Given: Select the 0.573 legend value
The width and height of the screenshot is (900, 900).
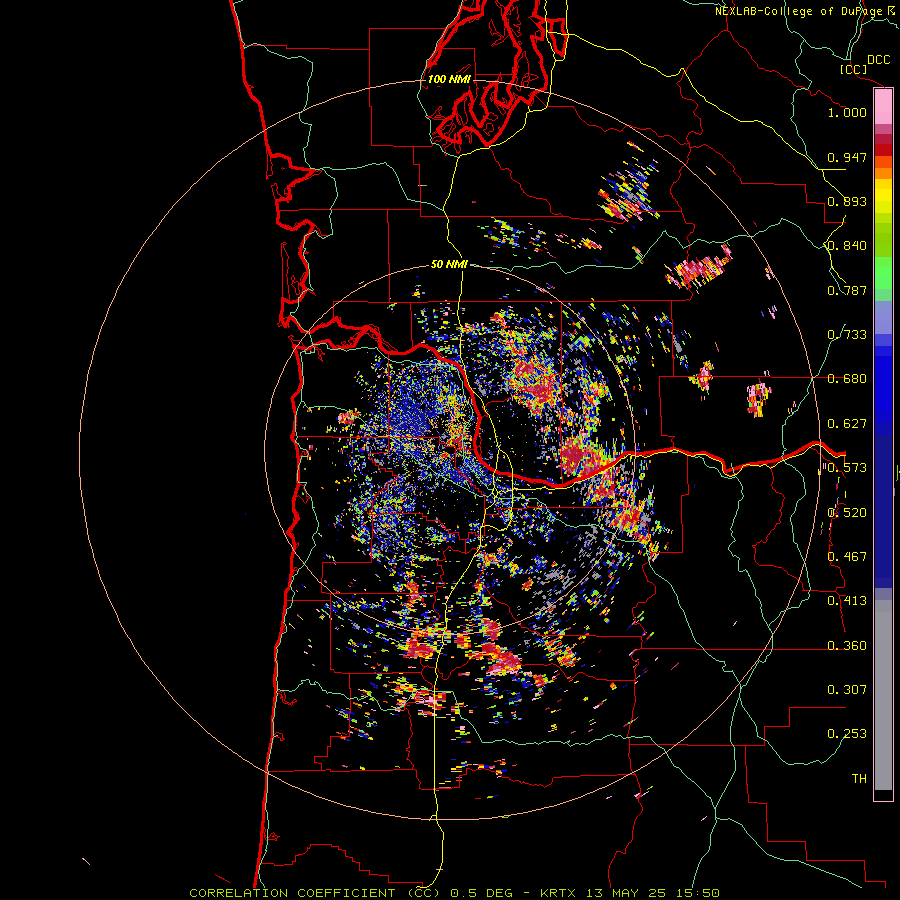Looking at the screenshot, I should click(x=847, y=468).
